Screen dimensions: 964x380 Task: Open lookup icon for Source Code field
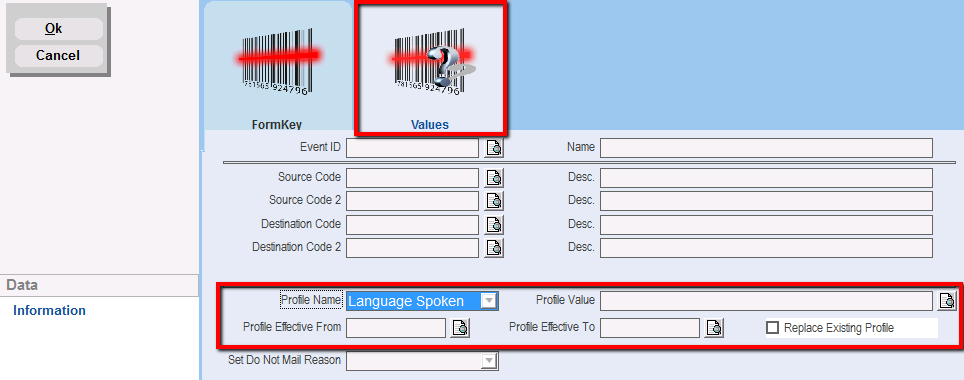(x=494, y=178)
